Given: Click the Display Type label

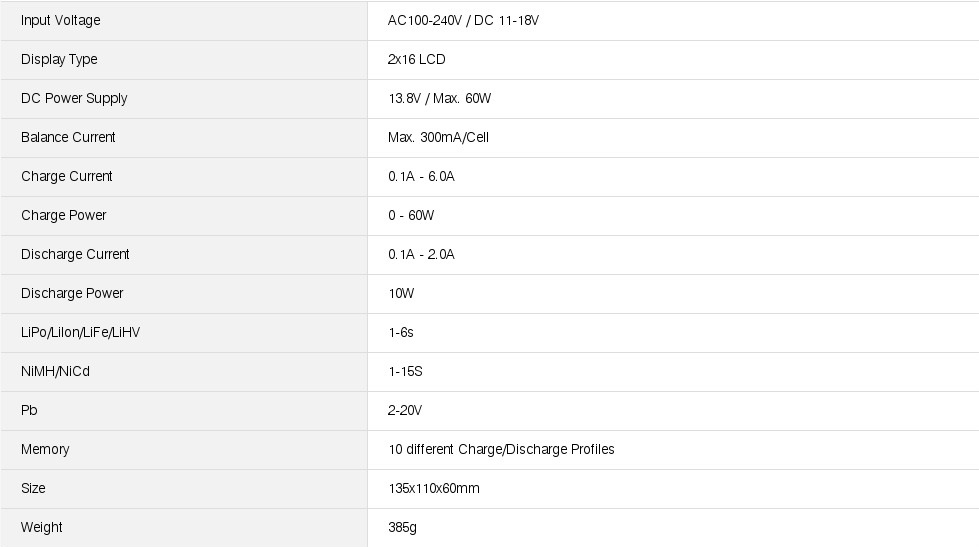Looking at the screenshot, I should click(x=59, y=59).
